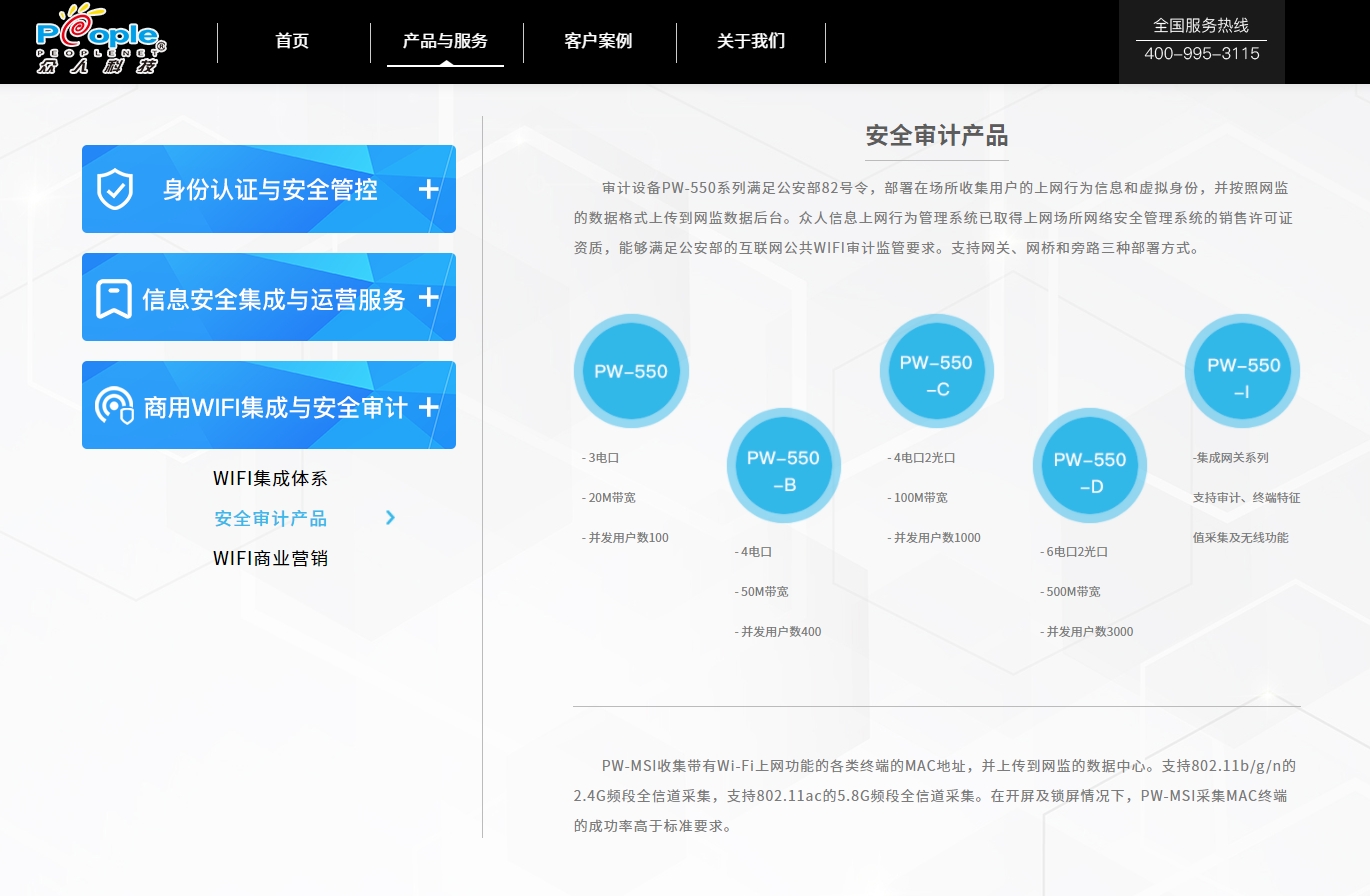Click the PW-550 circle badge
1370x896 pixels.
[x=631, y=371]
